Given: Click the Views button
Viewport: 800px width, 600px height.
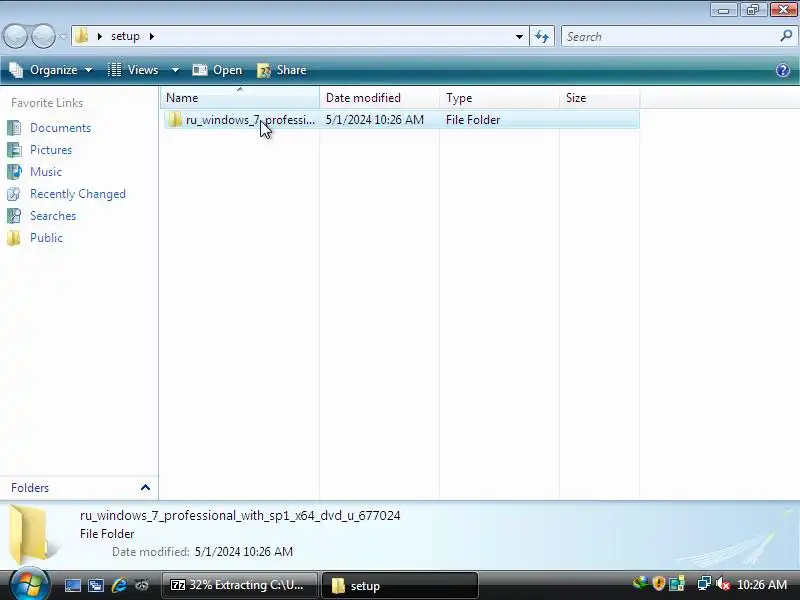Looking at the screenshot, I should 133,70.
